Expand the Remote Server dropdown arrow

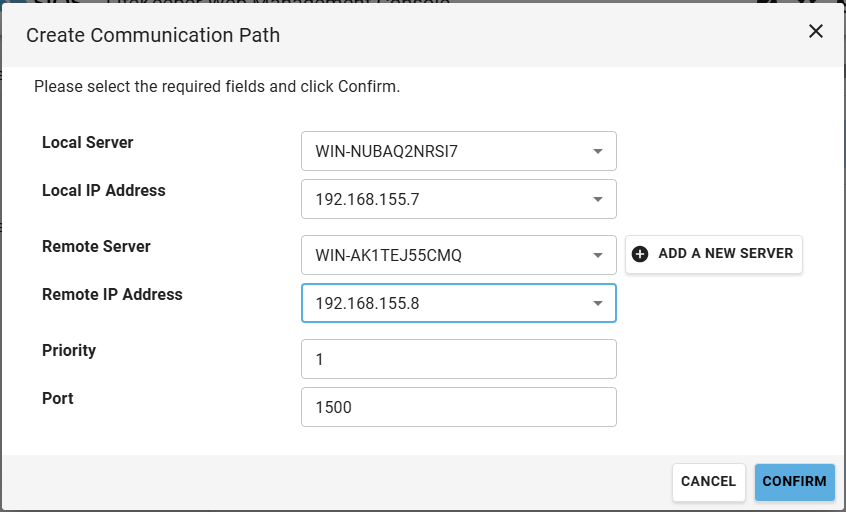597,255
